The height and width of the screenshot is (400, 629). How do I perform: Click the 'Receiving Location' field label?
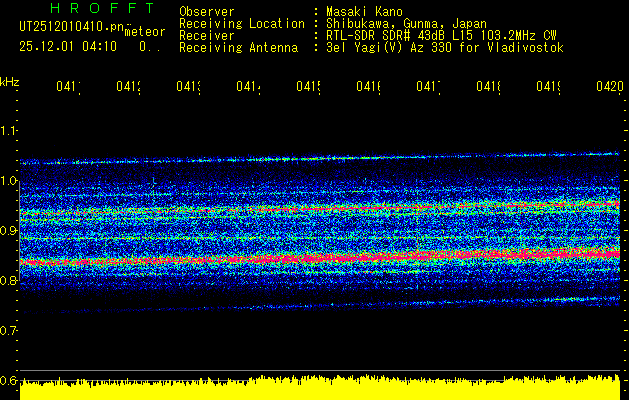[241, 23]
